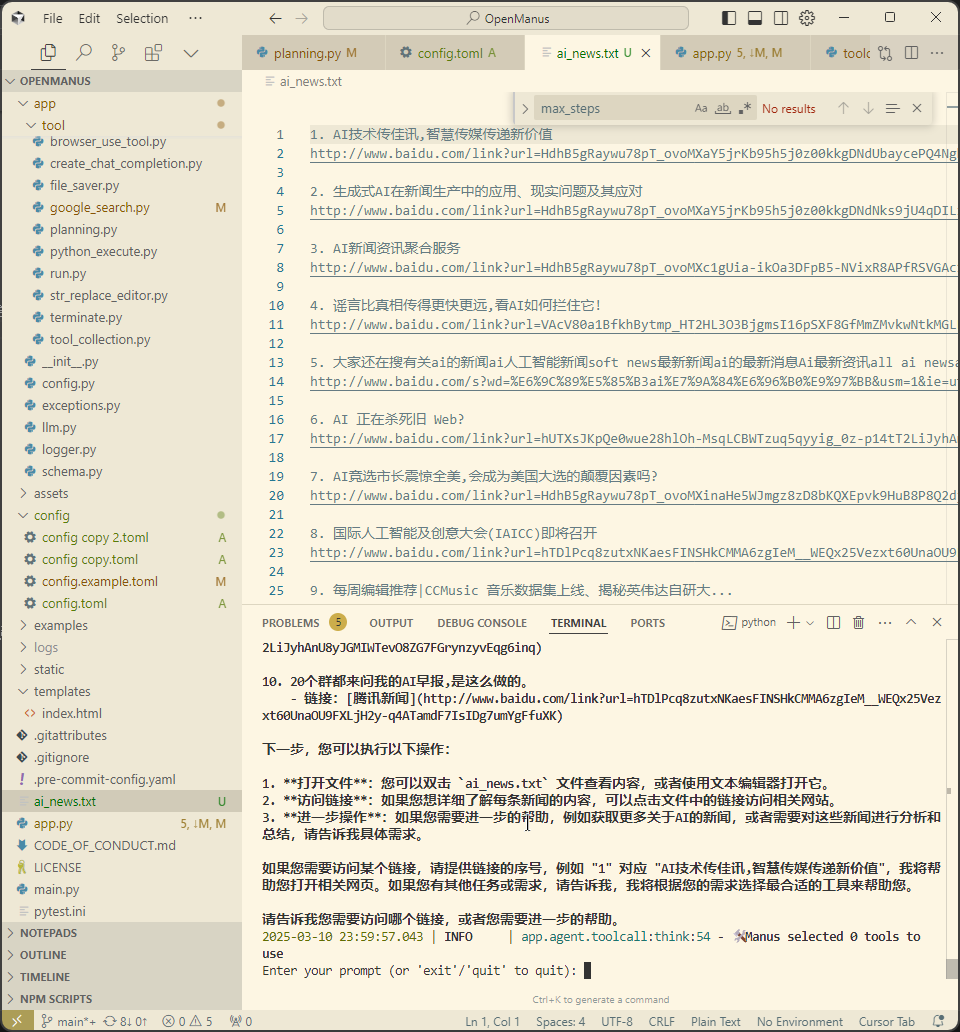Viewport: 960px width, 1032px height.
Task: Collapse the tool folder in explorer
Action: (x=34, y=125)
